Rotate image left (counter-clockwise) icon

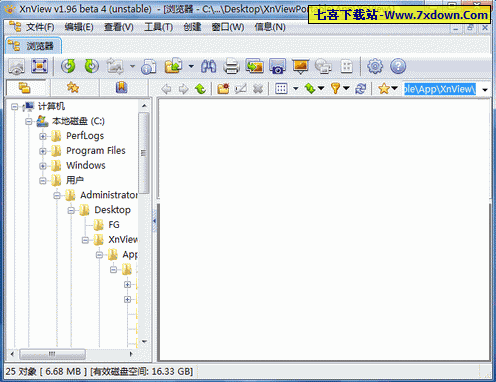[x=68, y=66]
